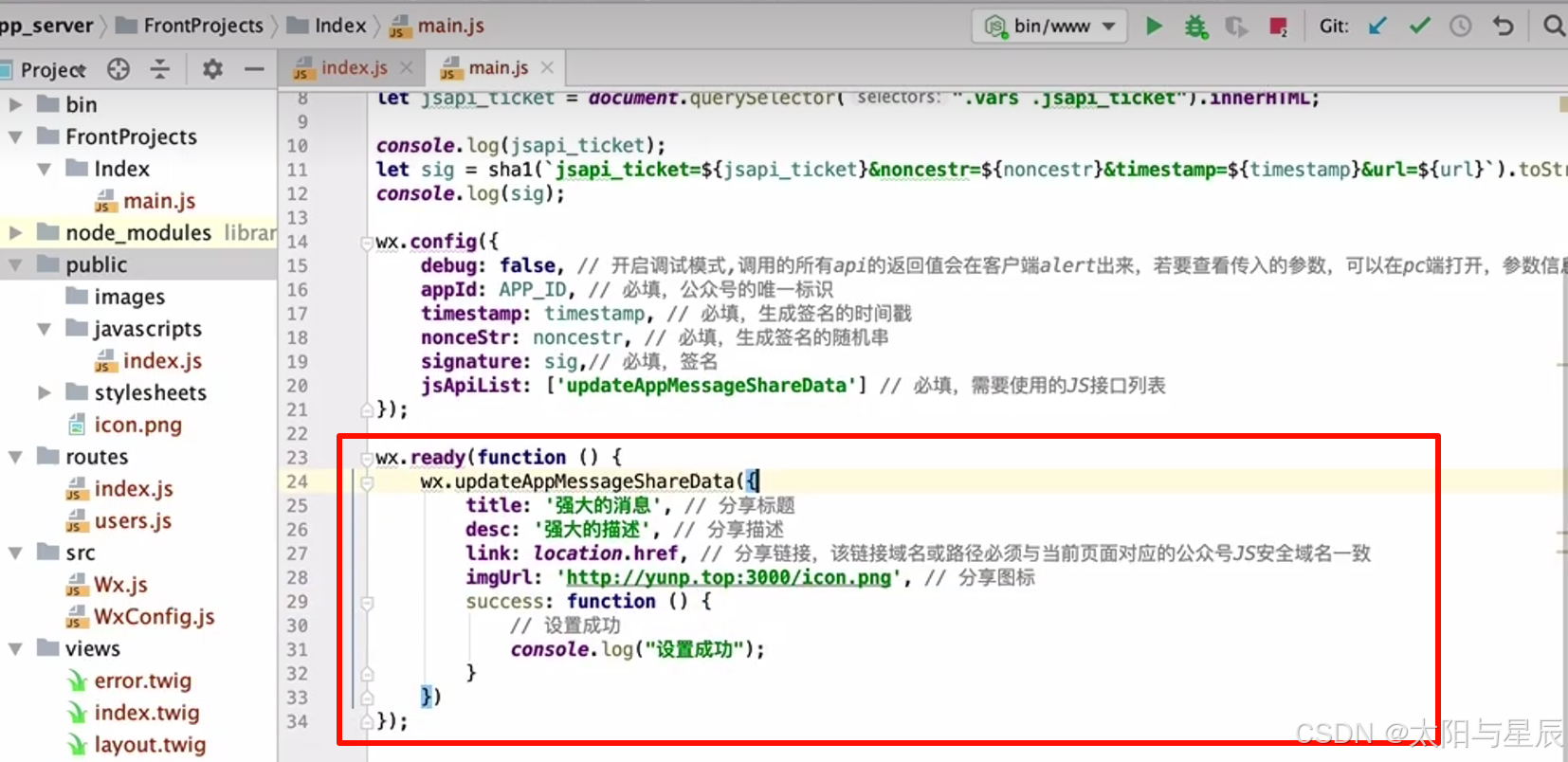
Task: Collapse the views folder
Action: coord(15,648)
